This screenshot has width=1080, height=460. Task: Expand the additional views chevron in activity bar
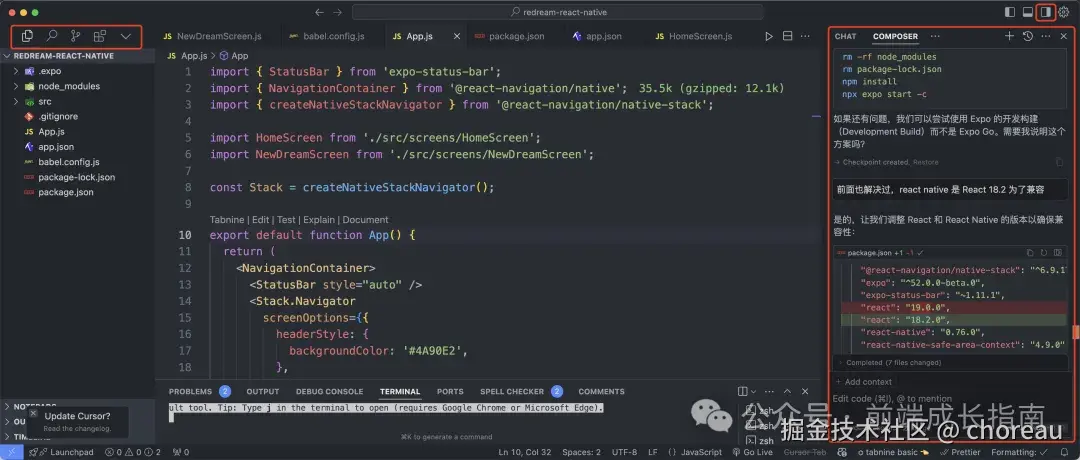pyautogui.click(x=125, y=36)
